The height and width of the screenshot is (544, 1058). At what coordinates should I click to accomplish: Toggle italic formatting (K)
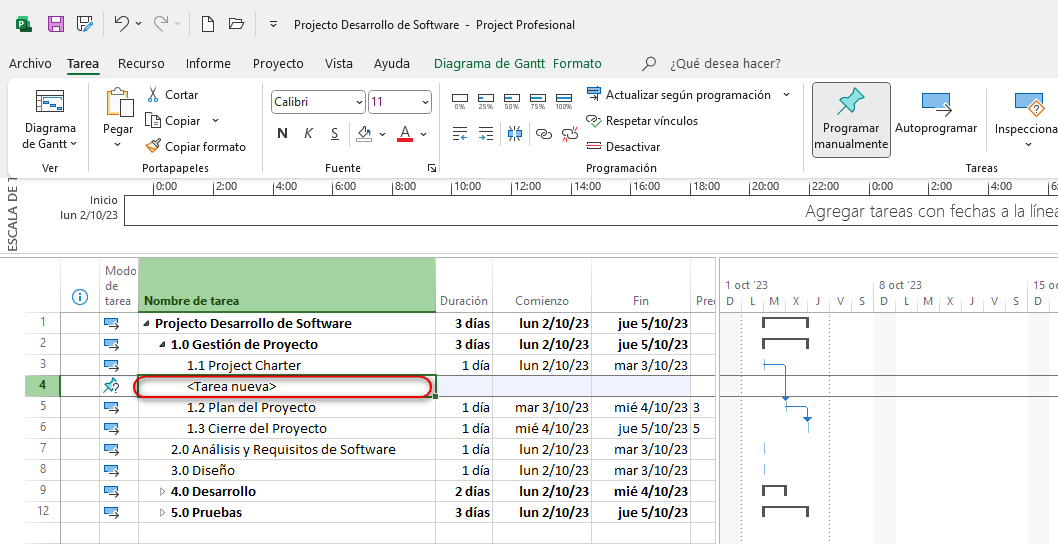pos(308,134)
